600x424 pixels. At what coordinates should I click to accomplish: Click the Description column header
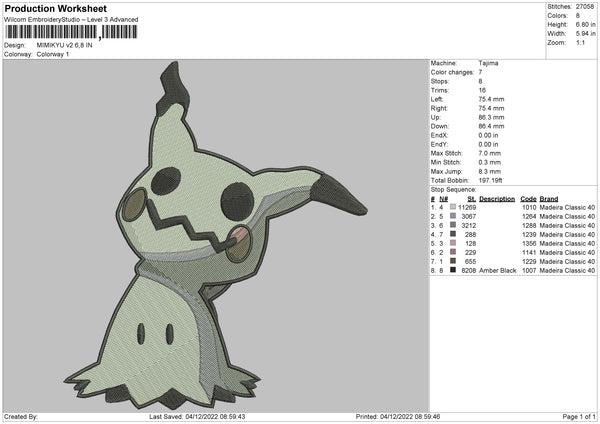coord(497,199)
